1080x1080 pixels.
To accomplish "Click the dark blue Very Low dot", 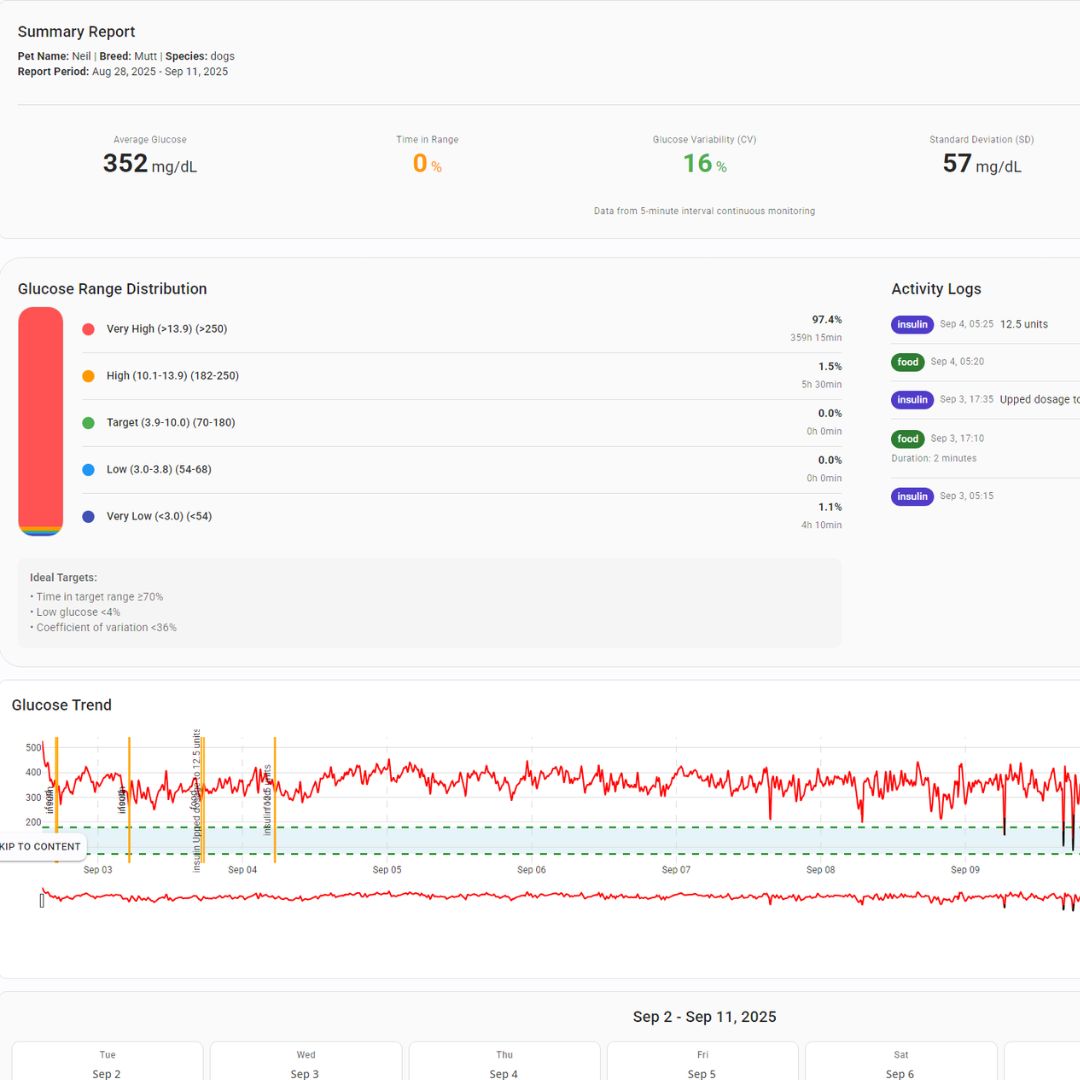I will click(88, 517).
